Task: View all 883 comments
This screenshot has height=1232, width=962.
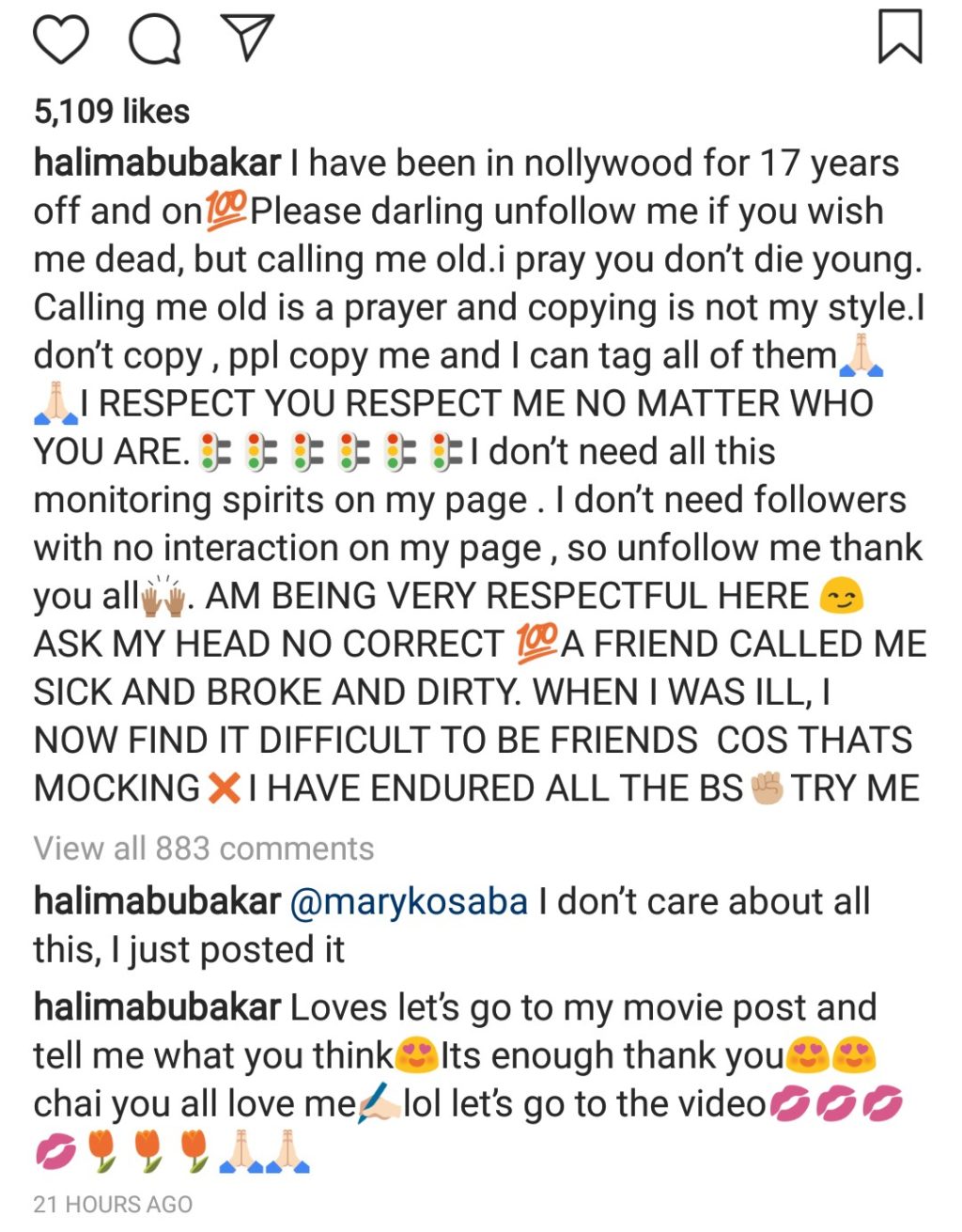Action: [x=204, y=849]
